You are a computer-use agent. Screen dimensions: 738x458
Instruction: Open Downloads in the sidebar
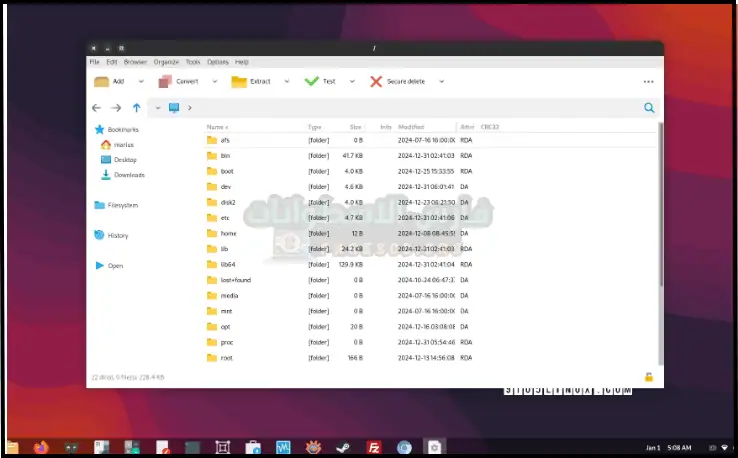point(128,175)
